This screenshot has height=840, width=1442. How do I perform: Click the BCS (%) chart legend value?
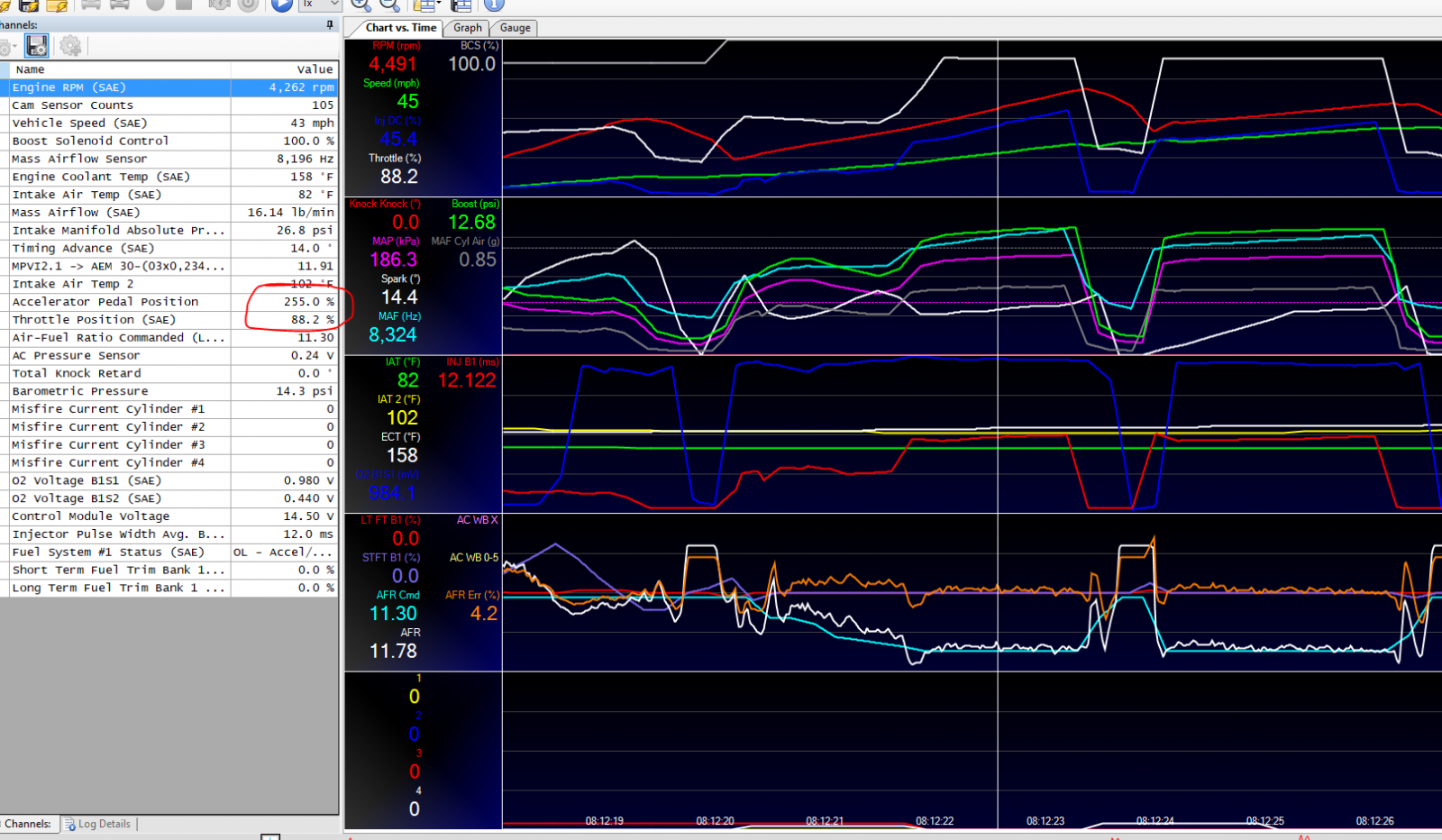pyautogui.click(x=472, y=64)
